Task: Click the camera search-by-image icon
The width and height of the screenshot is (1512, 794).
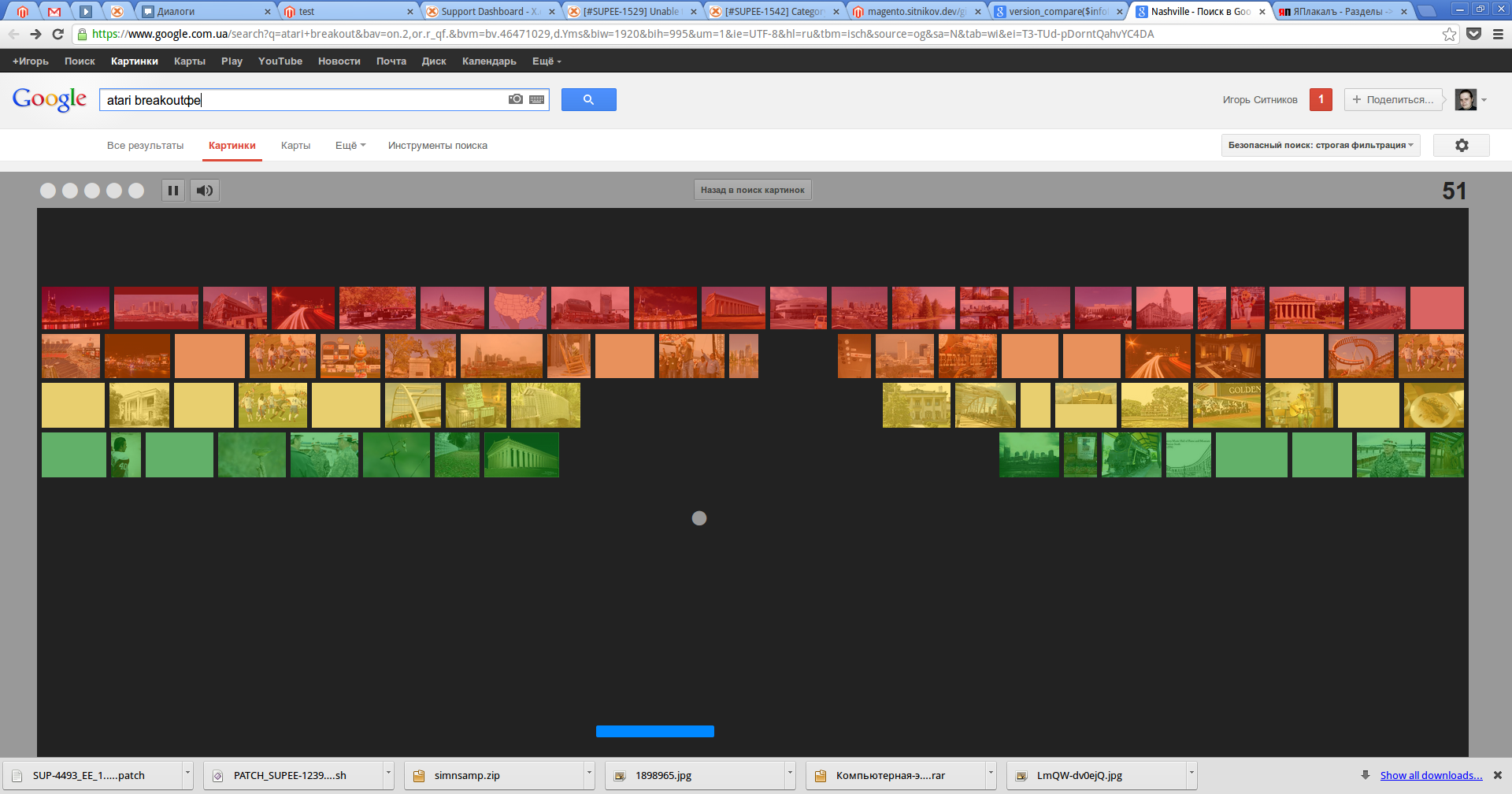Action: pos(516,99)
